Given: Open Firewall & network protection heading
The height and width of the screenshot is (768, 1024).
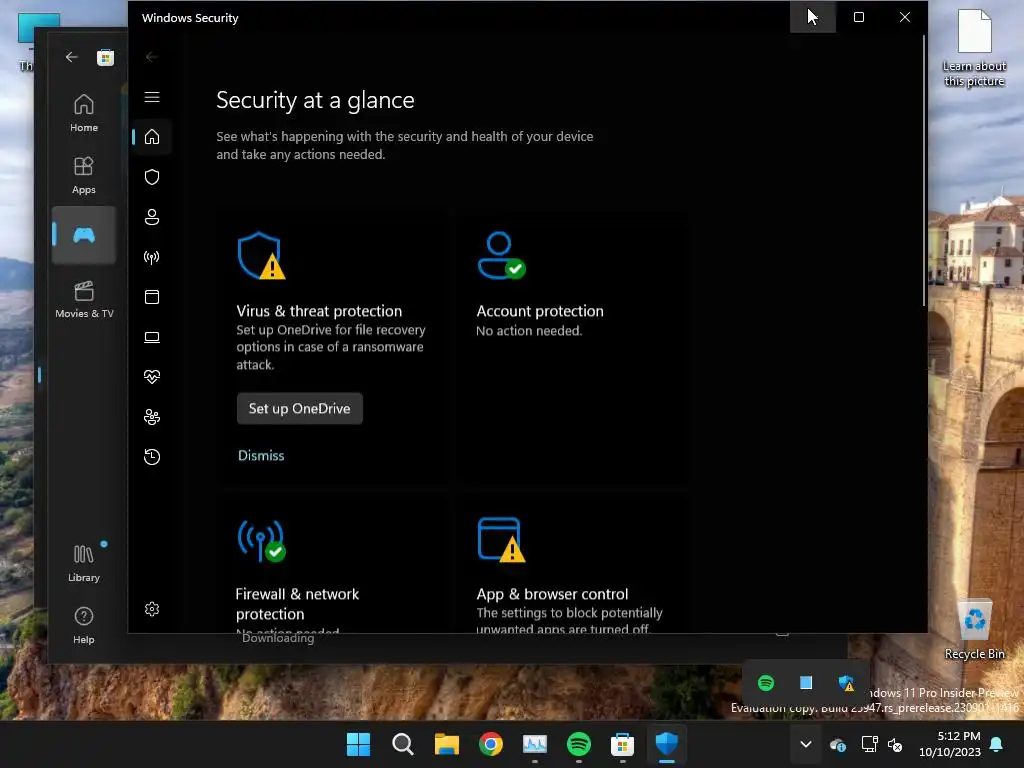Looking at the screenshot, I should point(297,604).
